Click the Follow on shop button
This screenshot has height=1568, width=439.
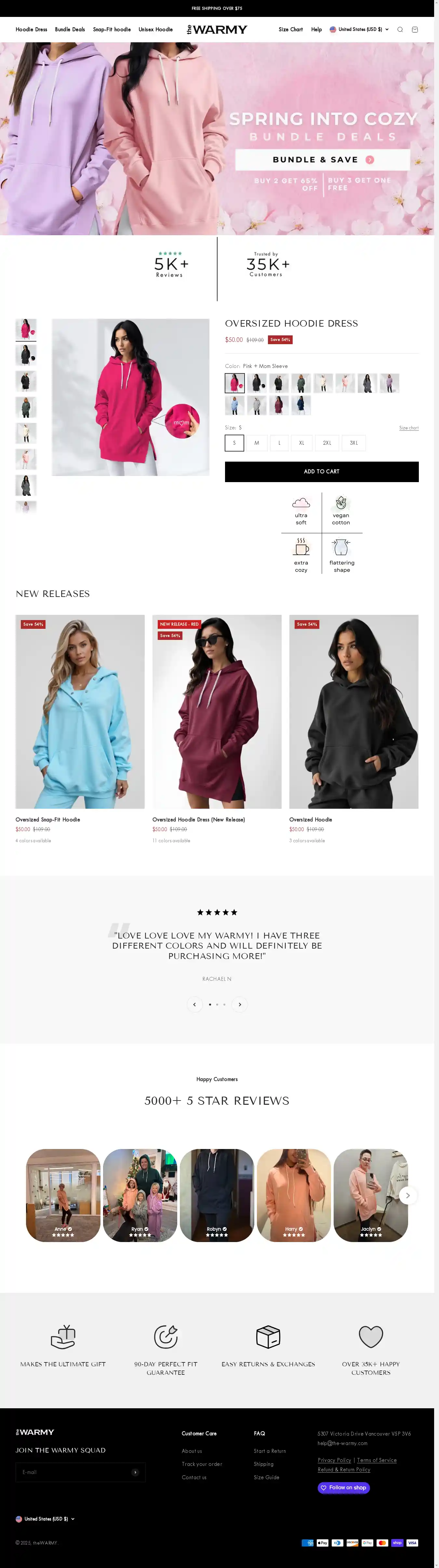[343, 1488]
